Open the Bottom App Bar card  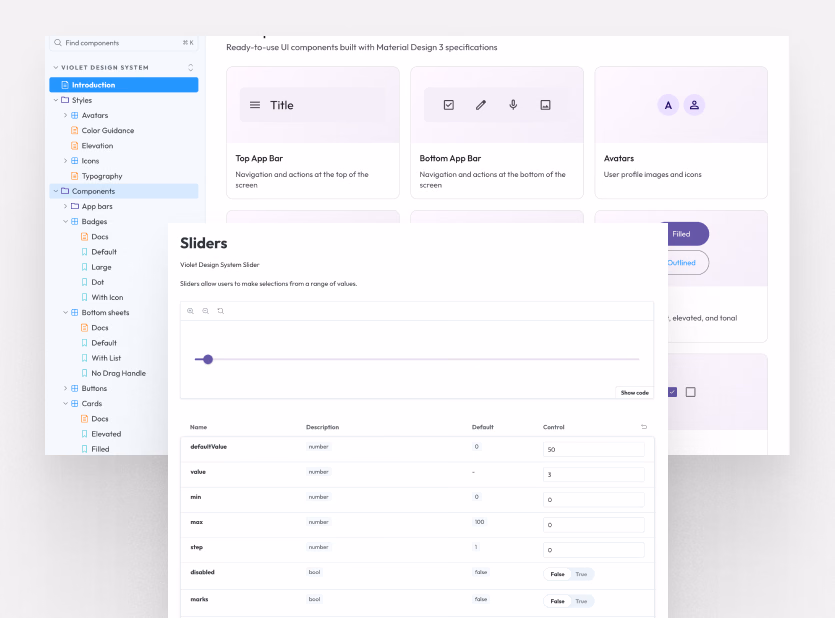[497, 133]
